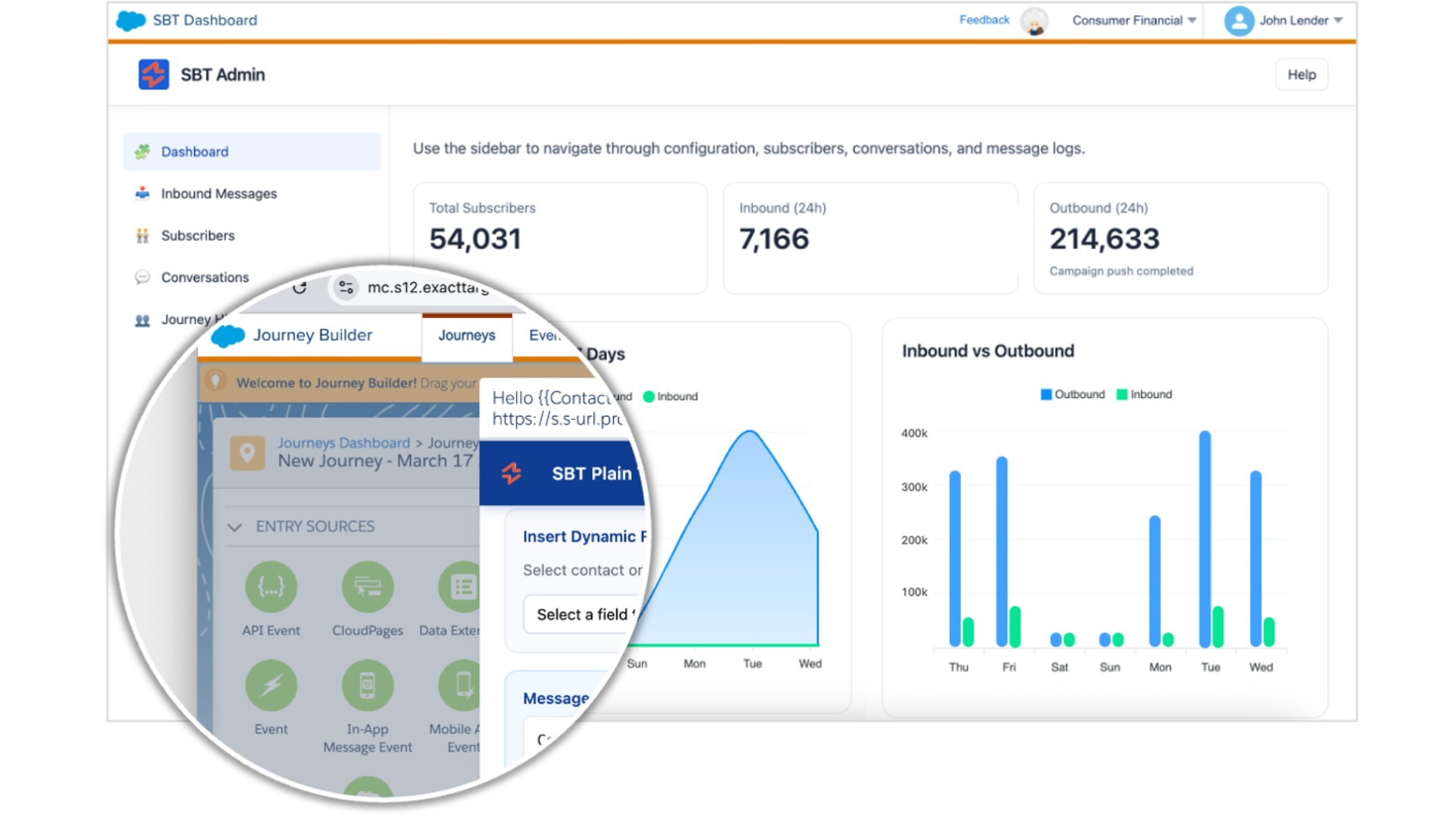The height and width of the screenshot is (819, 1456).
Task: Collapse the ENTRY SOURCES section
Action: pos(234,527)
